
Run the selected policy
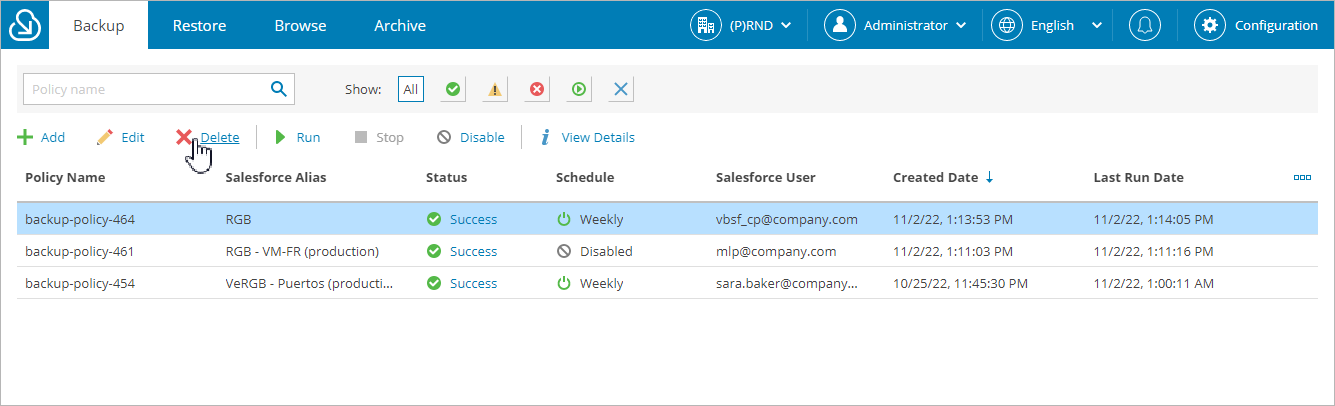tap(298, 137)
